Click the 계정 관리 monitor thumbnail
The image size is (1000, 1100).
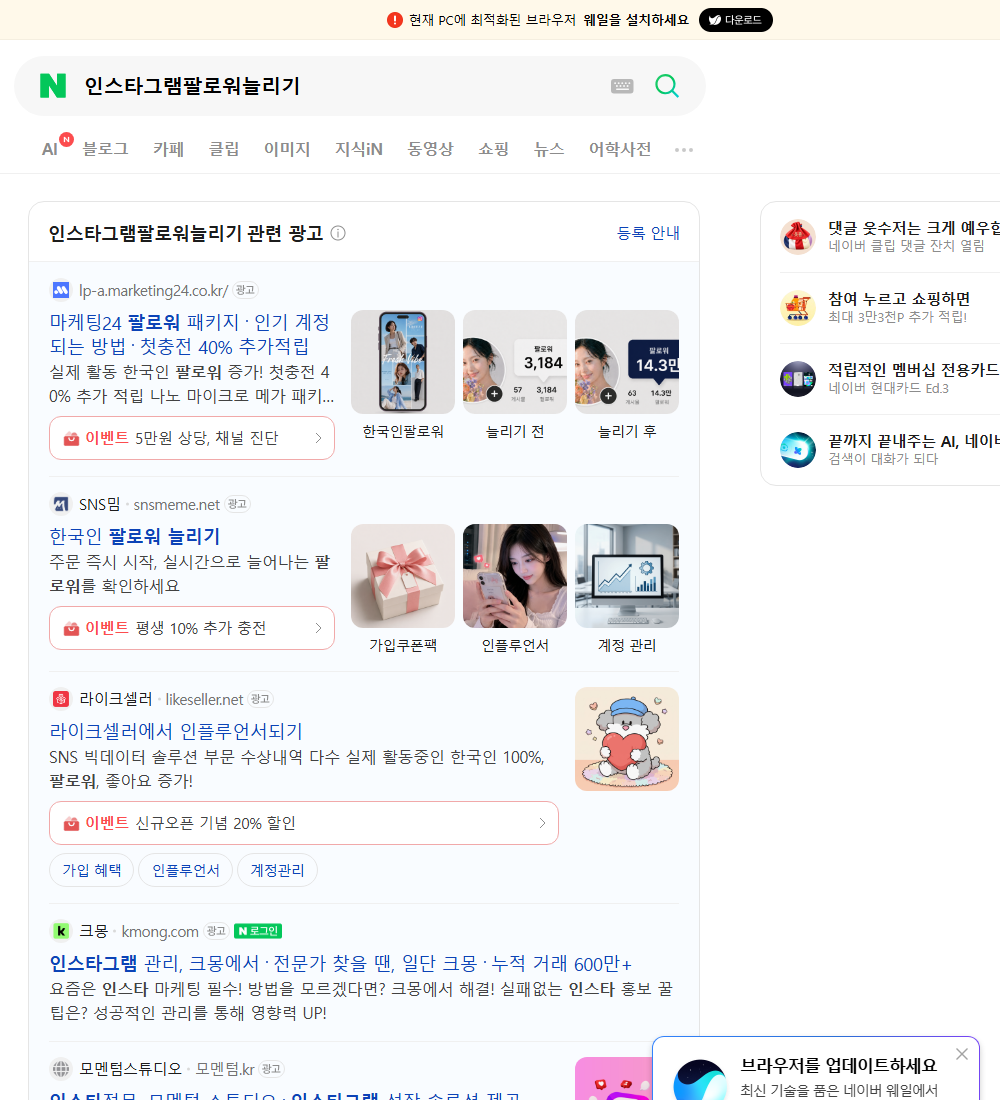pyautogui.click(x=627, y=576)
